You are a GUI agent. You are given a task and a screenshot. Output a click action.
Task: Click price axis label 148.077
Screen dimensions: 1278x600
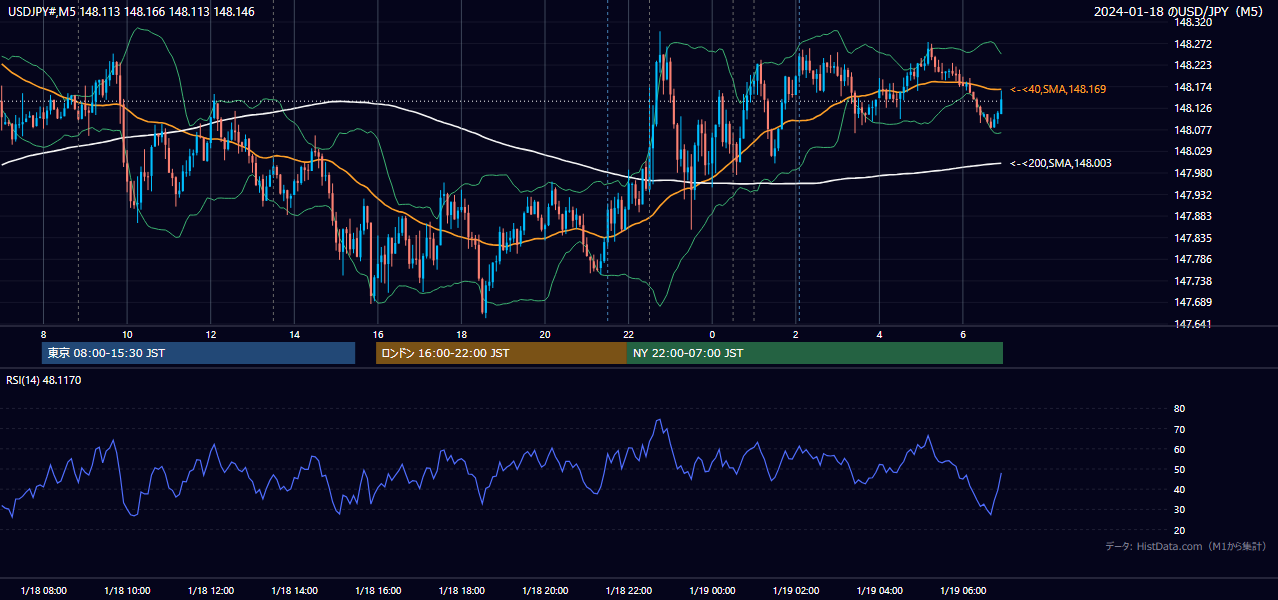(x=1193, y=130)
